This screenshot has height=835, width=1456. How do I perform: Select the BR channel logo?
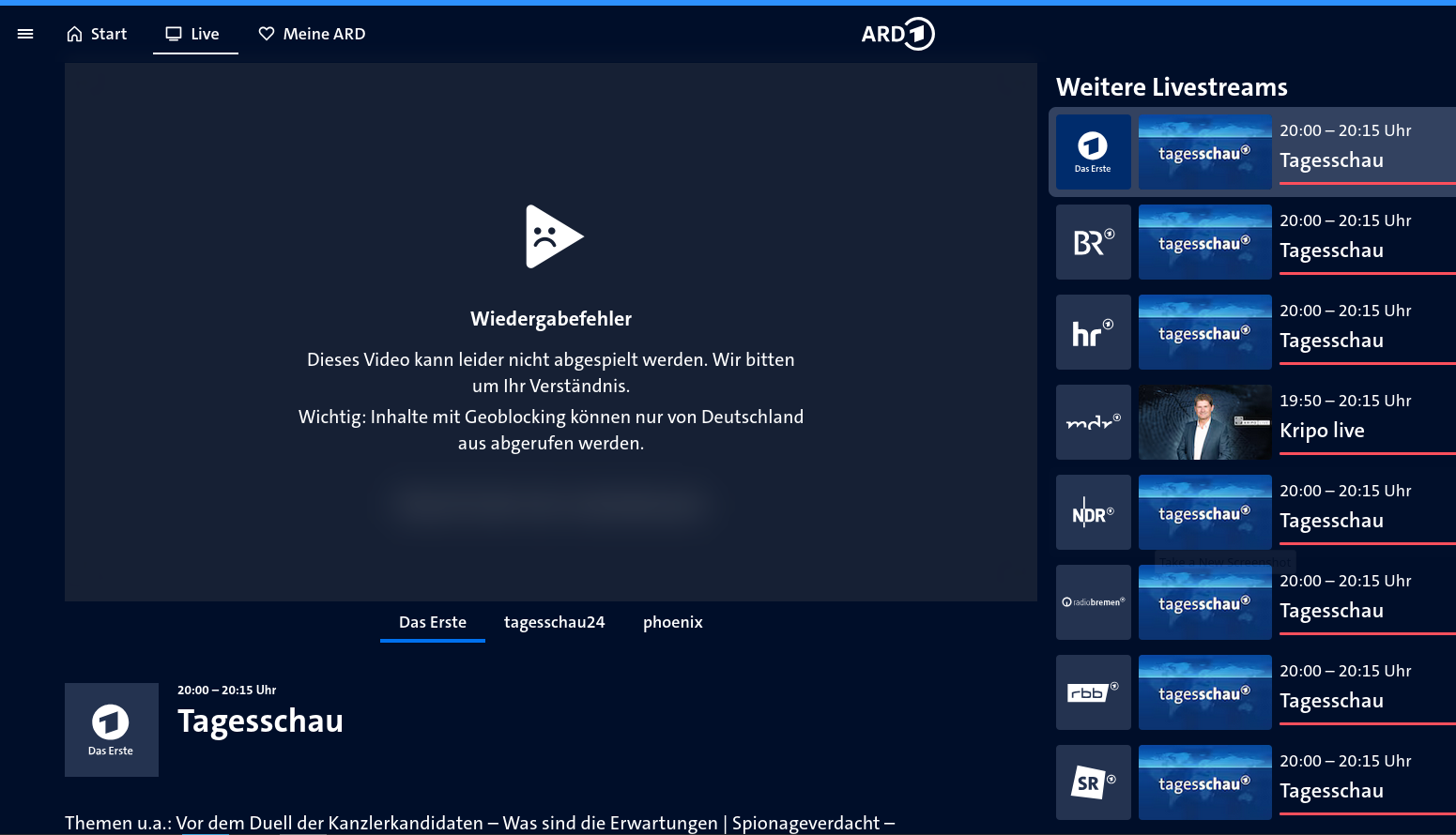point(1093,242)
